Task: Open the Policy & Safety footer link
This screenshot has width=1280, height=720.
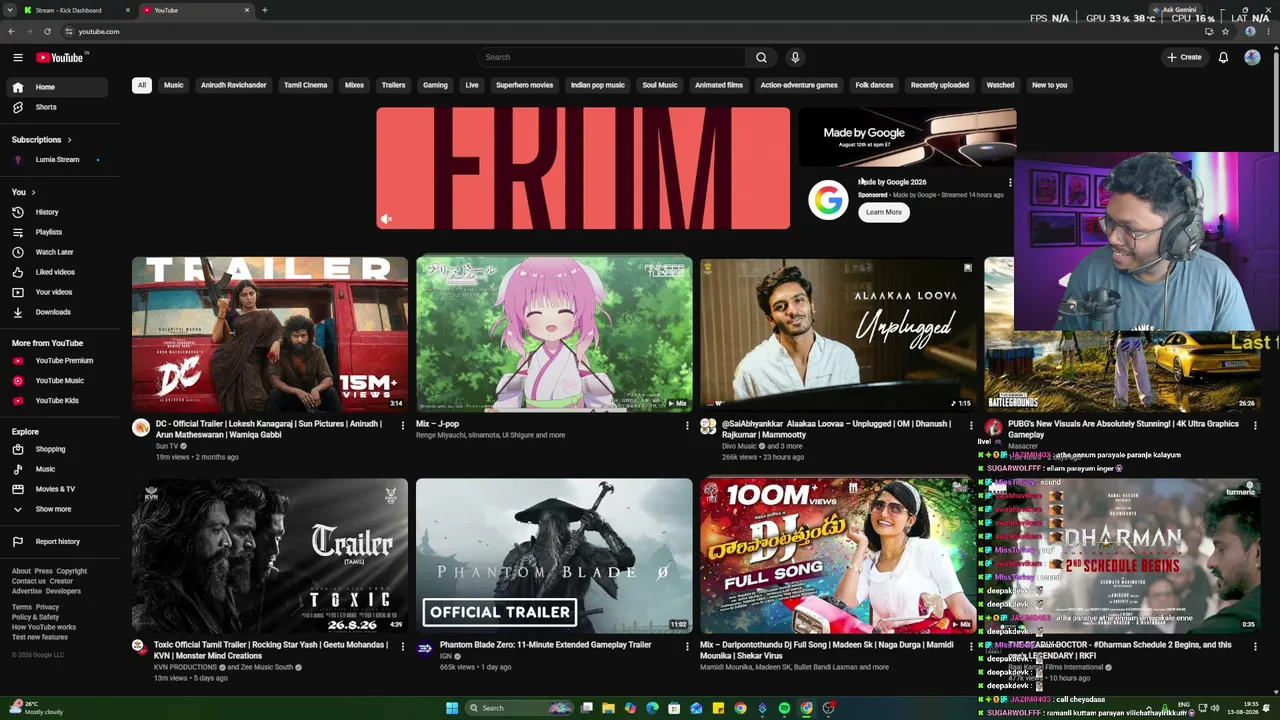Action: 35,617
